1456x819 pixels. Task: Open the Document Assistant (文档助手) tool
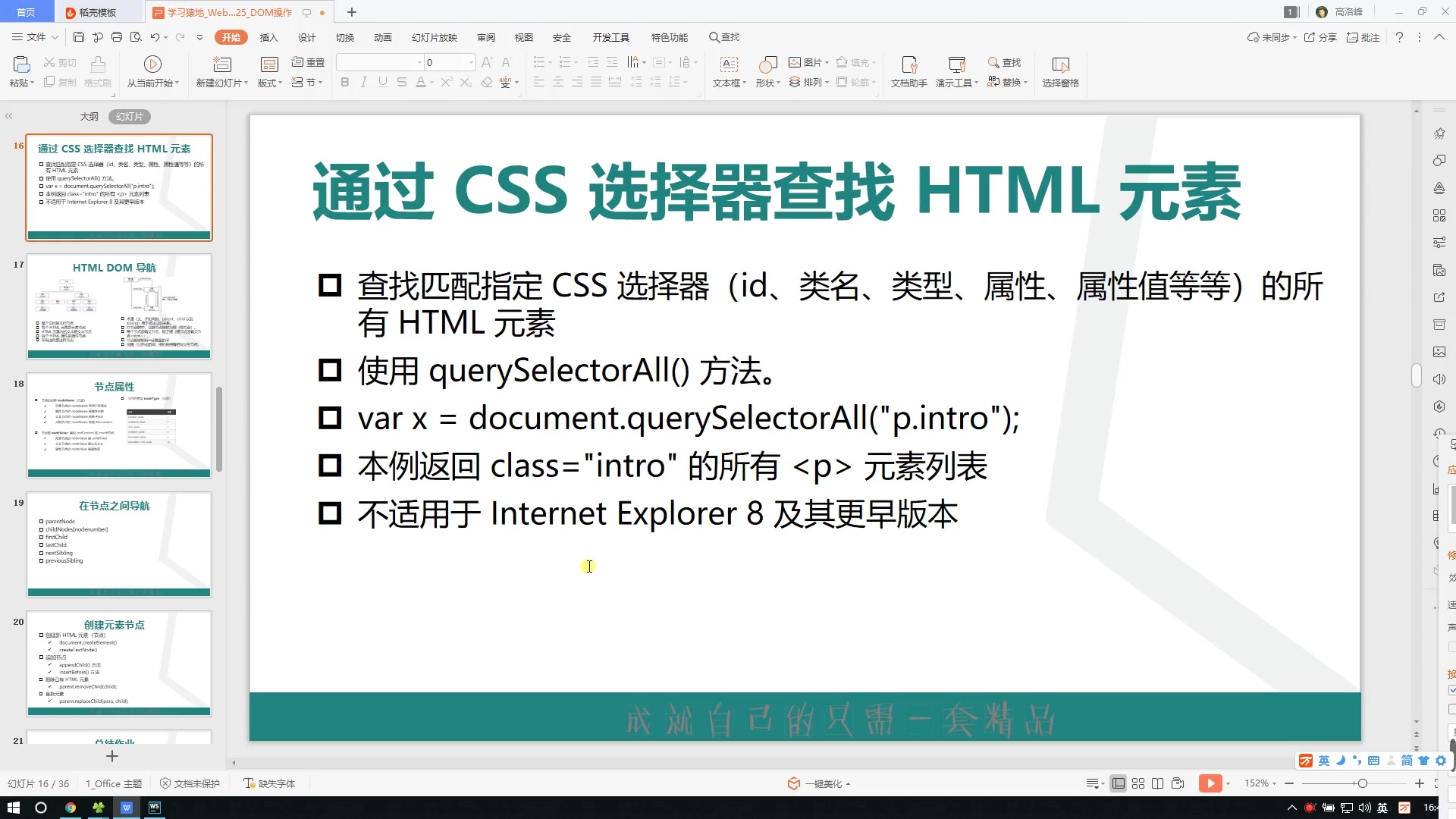click(x=908, y=64)
